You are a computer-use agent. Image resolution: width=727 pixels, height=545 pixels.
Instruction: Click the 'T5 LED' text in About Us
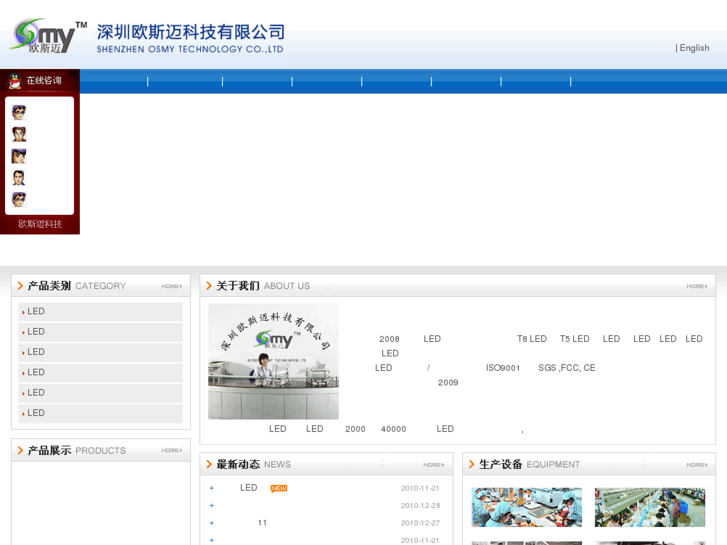coord(574,339)
